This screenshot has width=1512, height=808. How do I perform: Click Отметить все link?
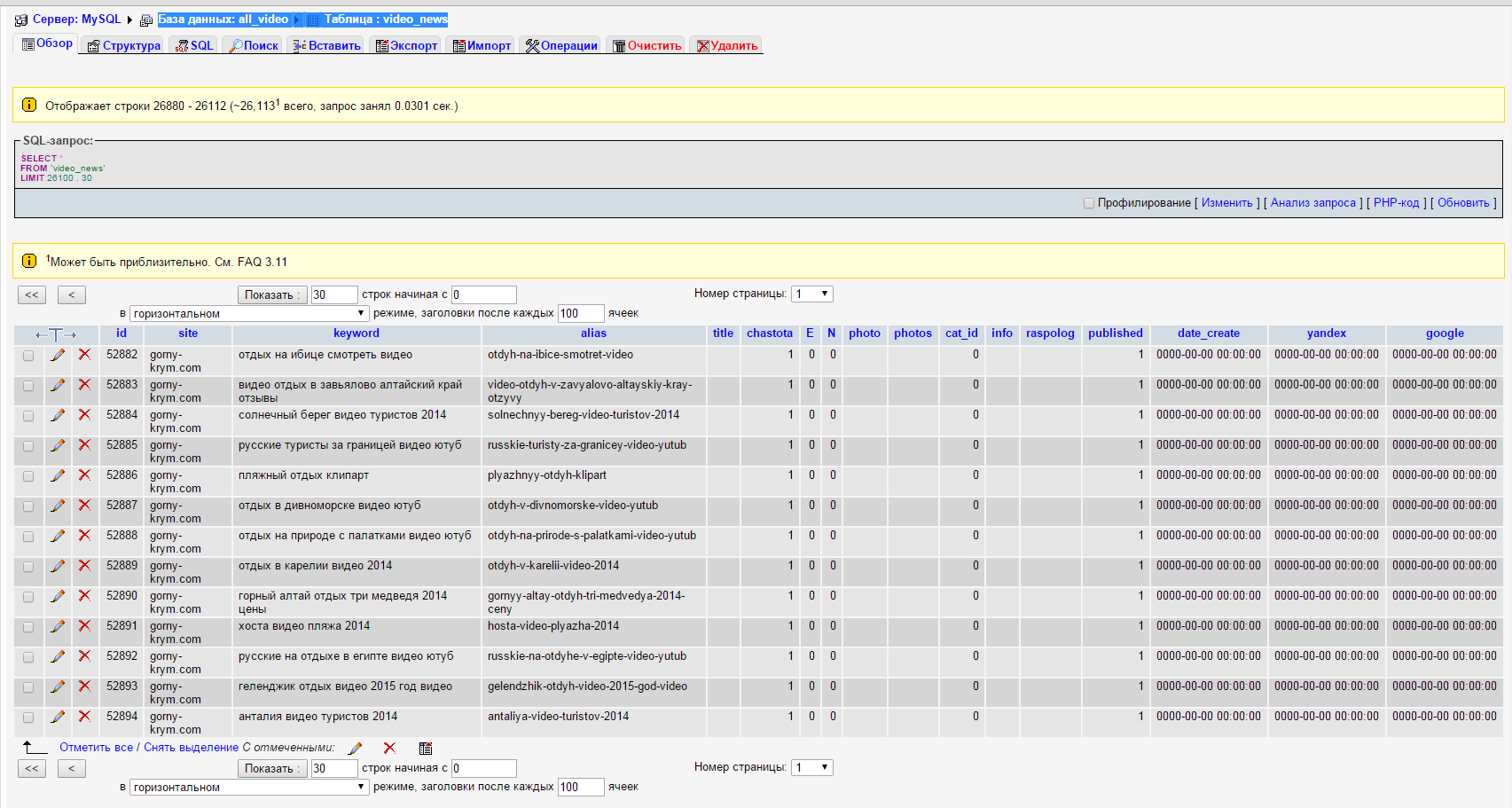click(96, 748)
